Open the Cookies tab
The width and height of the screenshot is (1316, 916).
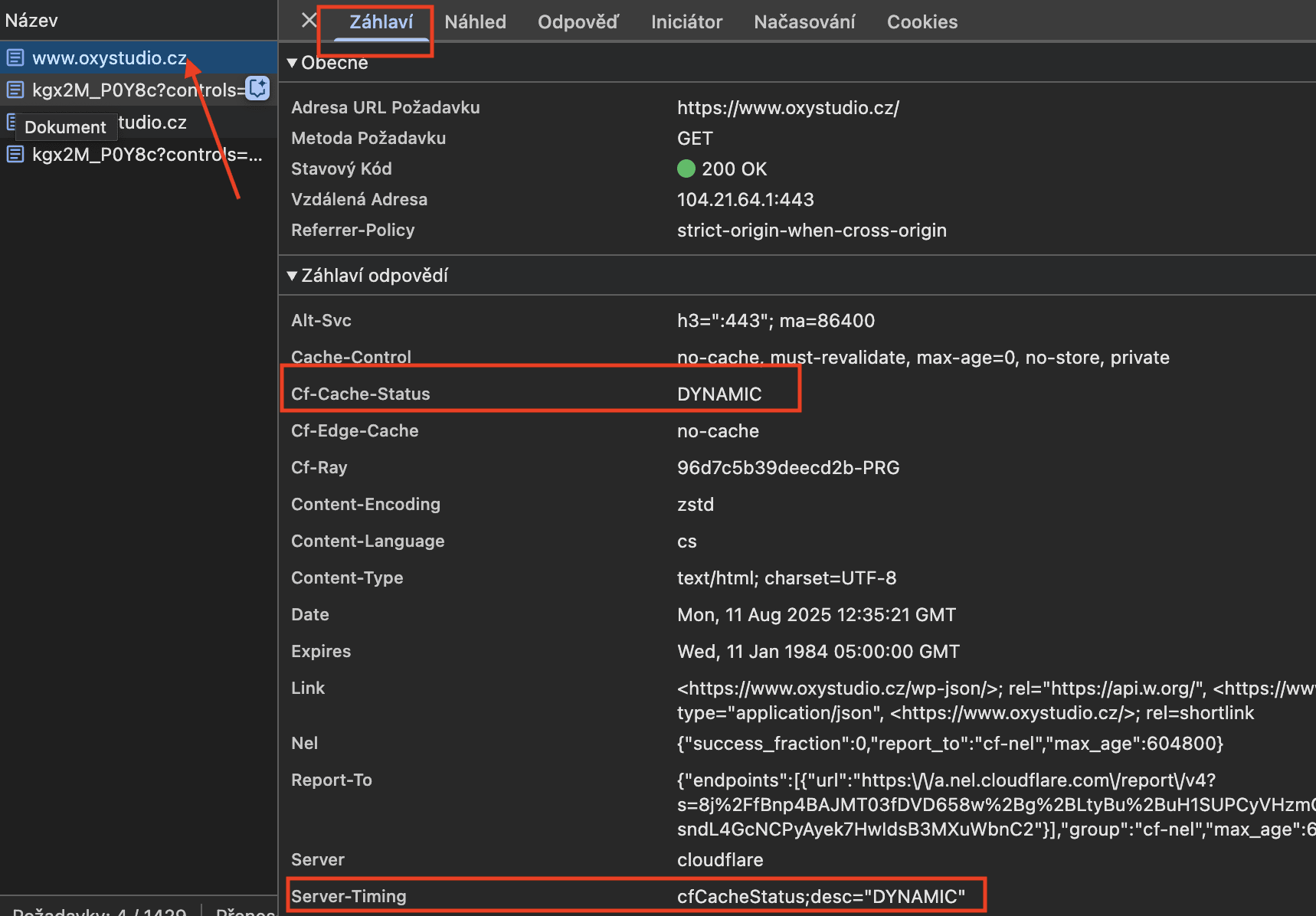pos(922,22)
